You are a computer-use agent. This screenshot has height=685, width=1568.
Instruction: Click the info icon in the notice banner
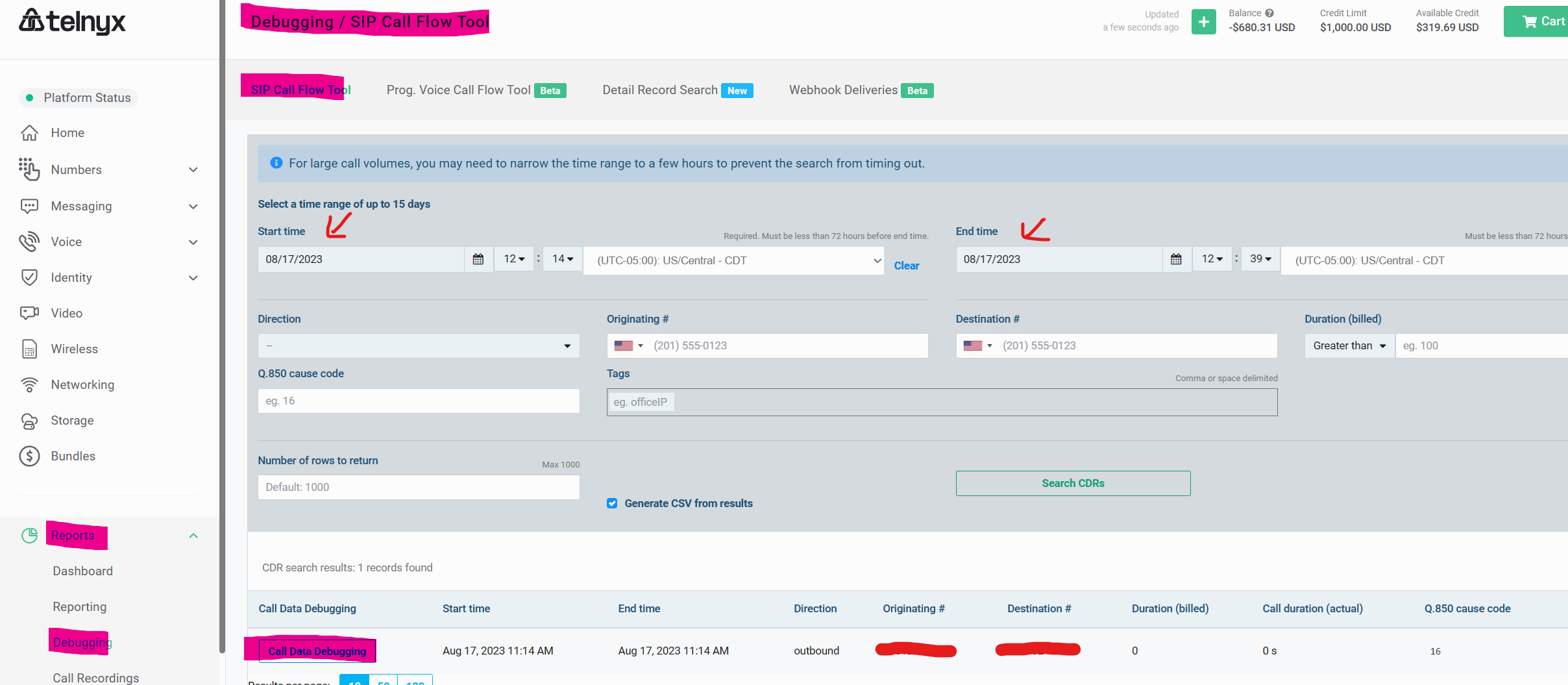tap(276, 163)
